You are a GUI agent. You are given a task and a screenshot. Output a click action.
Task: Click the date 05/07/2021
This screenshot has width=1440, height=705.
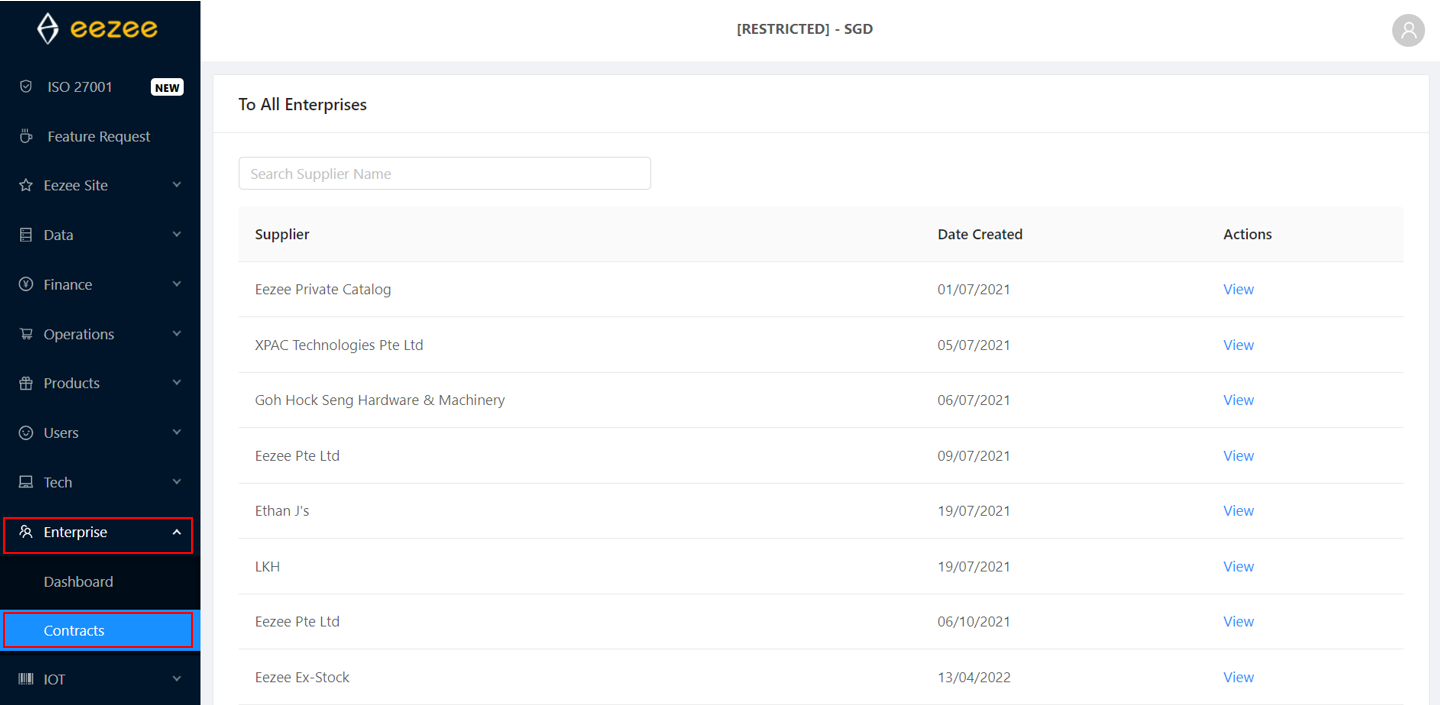click(x=974, y=345)
